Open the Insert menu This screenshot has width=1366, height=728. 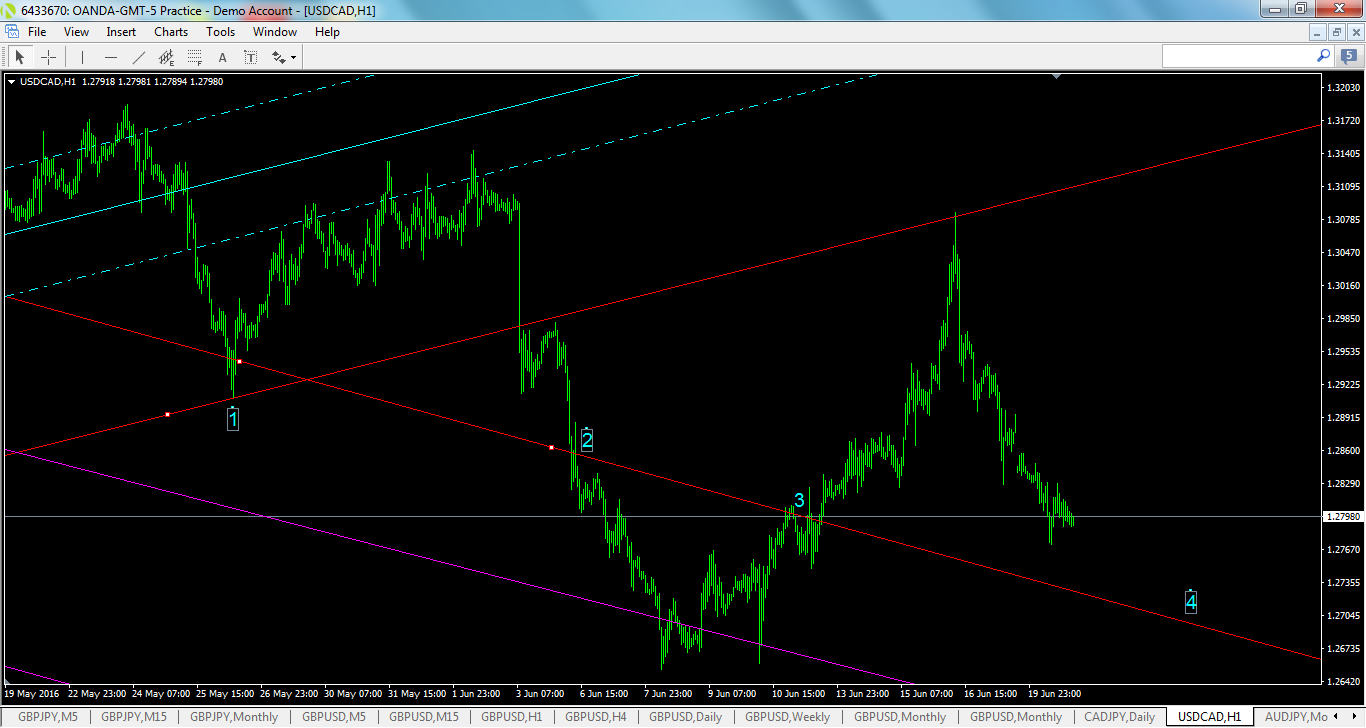click(x=120, y=31)
